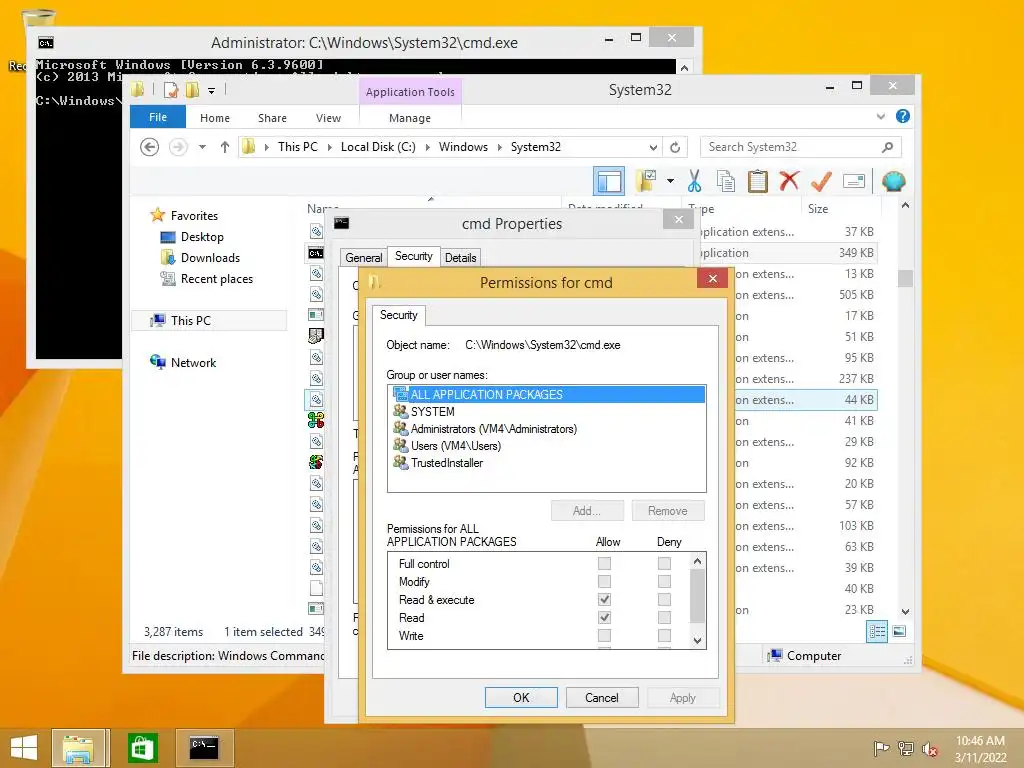This screenshot has width=1024, height=768.
Task: Click the Email toolbar icon
Action: pos(854,181)
